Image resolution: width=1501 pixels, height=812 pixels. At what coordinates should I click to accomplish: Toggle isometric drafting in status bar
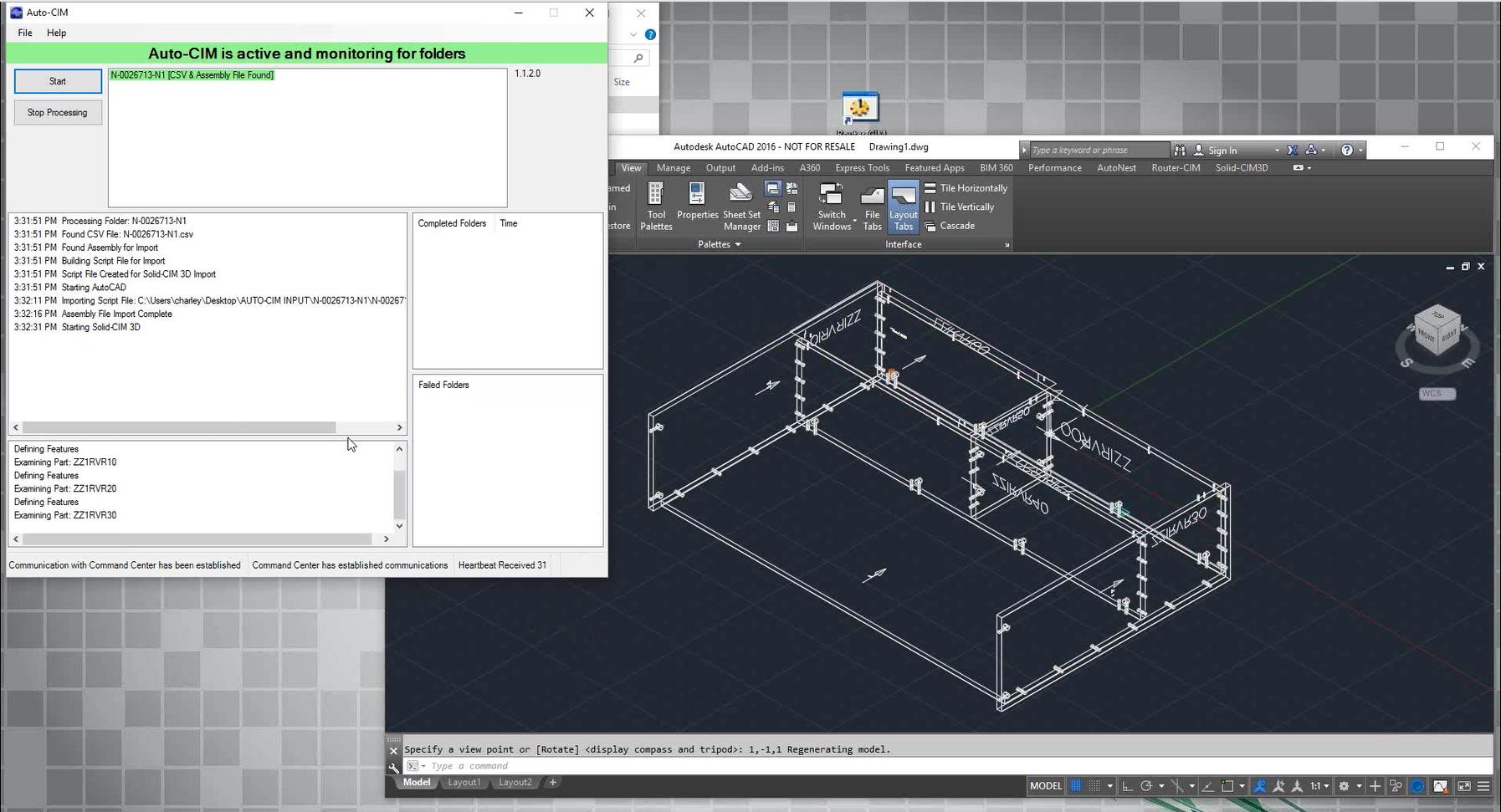coord(1176,786)
